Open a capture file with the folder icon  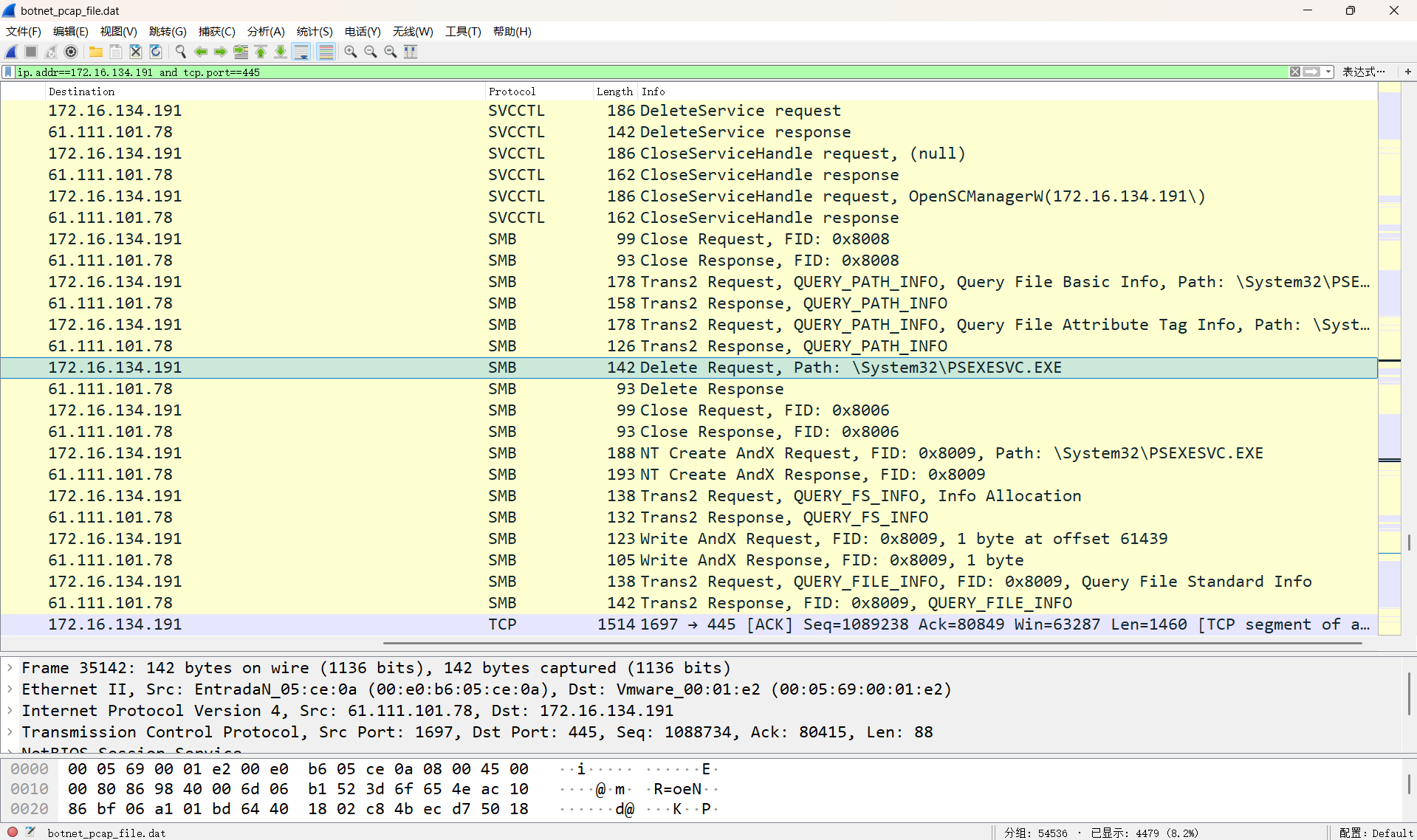point(96,52)
